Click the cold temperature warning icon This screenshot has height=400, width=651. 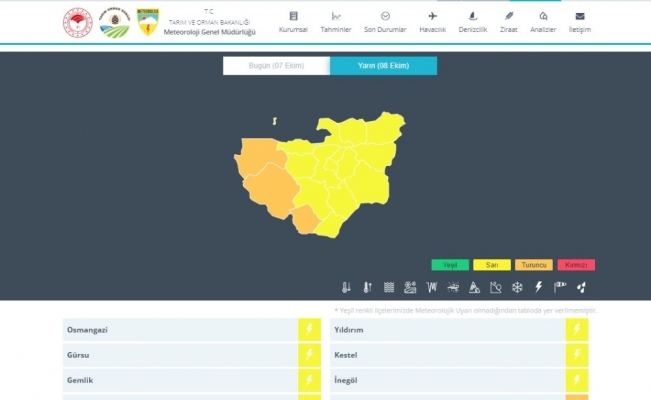pyautogui.click(x=346, y=288)
